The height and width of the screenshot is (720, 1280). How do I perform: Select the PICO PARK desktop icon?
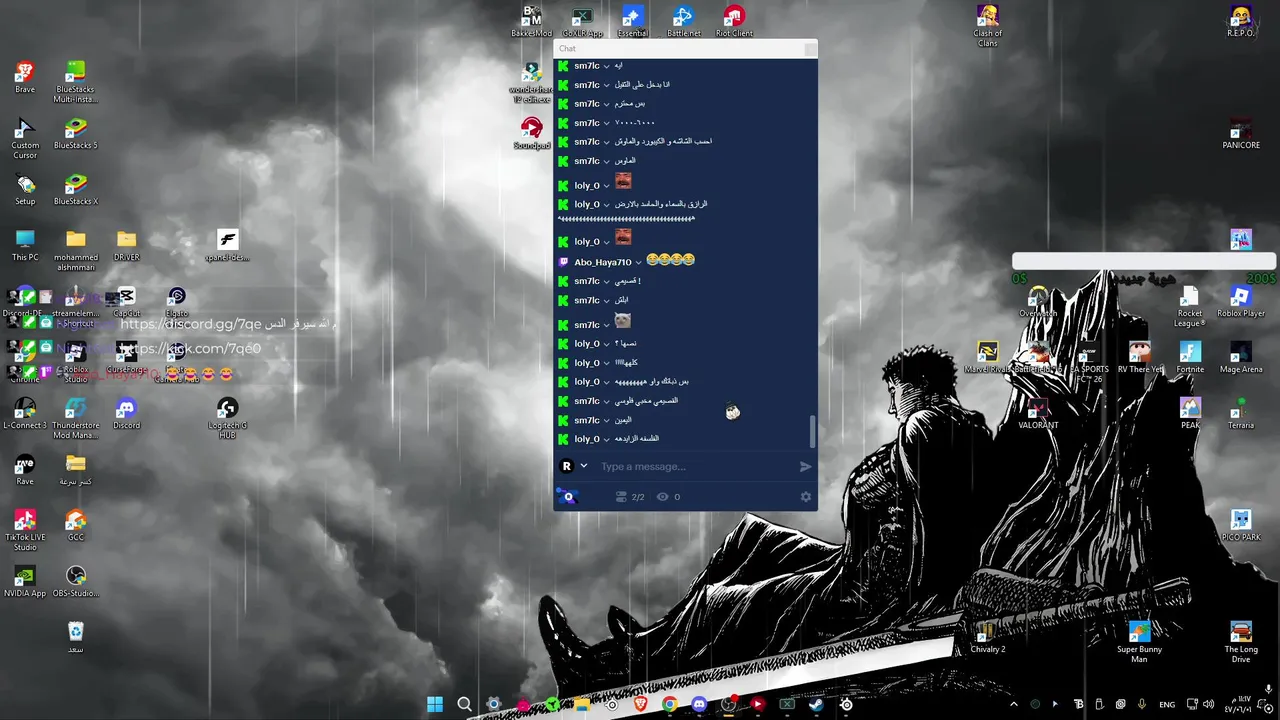click(x=1241, y=525)
